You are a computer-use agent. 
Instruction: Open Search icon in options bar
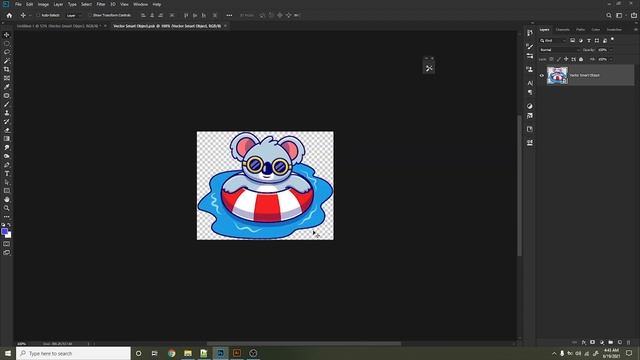[x=609, y=16]
